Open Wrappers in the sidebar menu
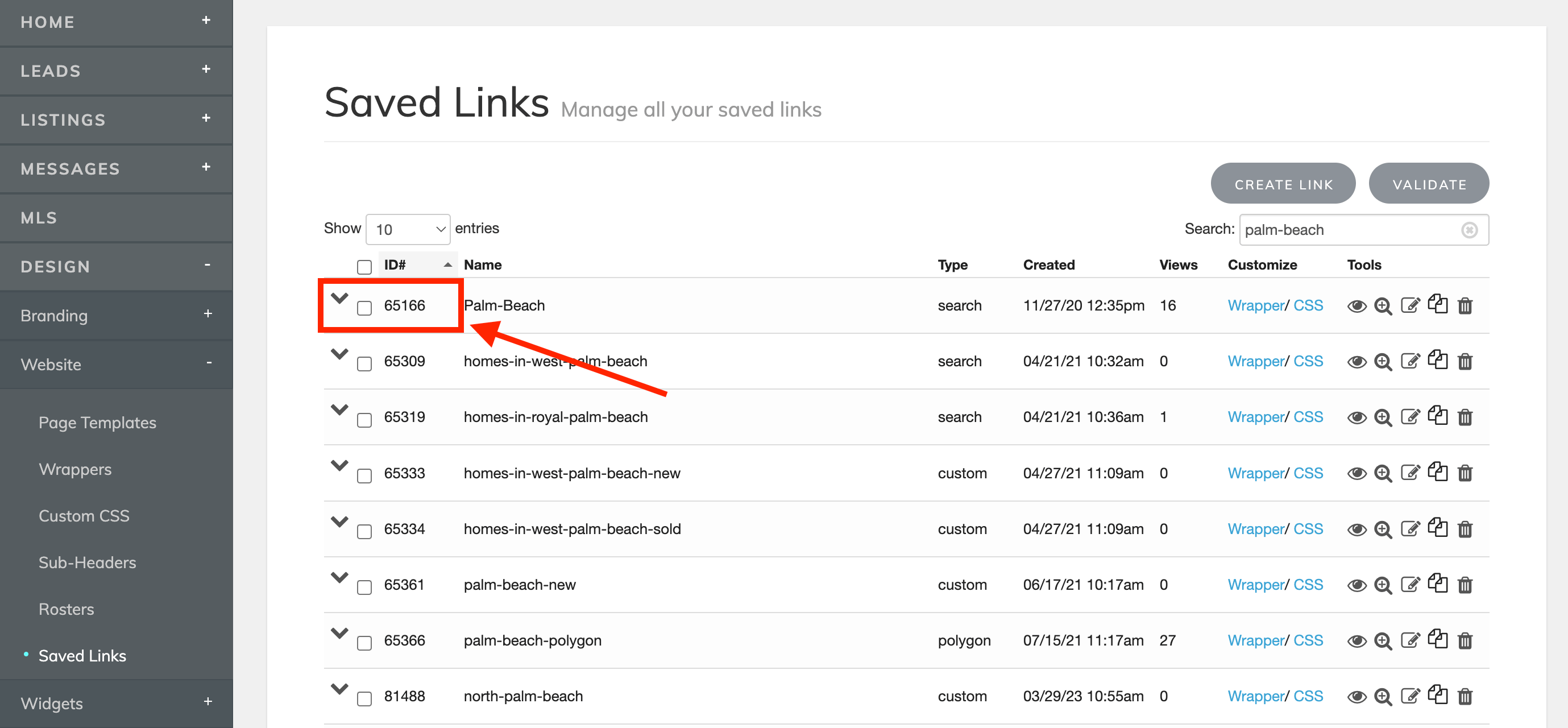 click(75, 469)
